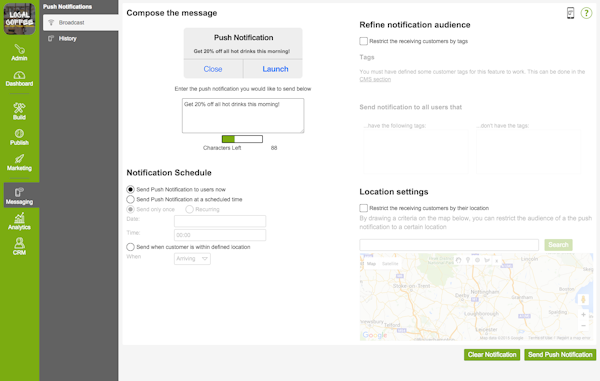
Task: Click the location Search button
Action: click(x=558, y=245)
